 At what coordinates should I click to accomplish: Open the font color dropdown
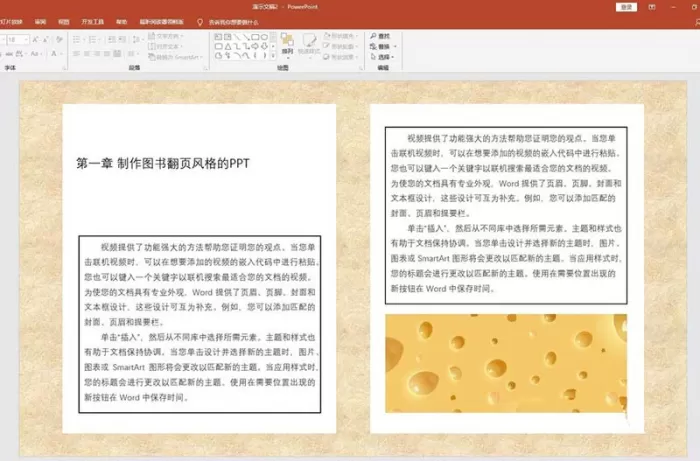(x=61, y=54)
